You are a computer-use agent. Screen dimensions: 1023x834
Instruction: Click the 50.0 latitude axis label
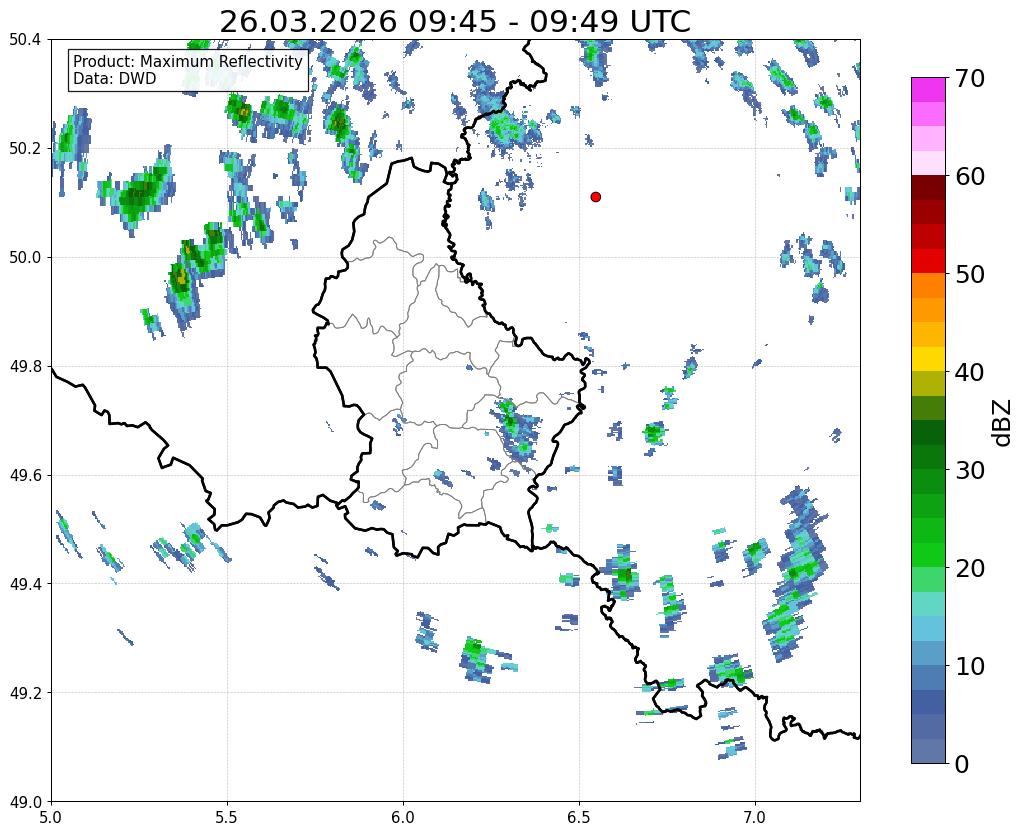click(25, 258)
